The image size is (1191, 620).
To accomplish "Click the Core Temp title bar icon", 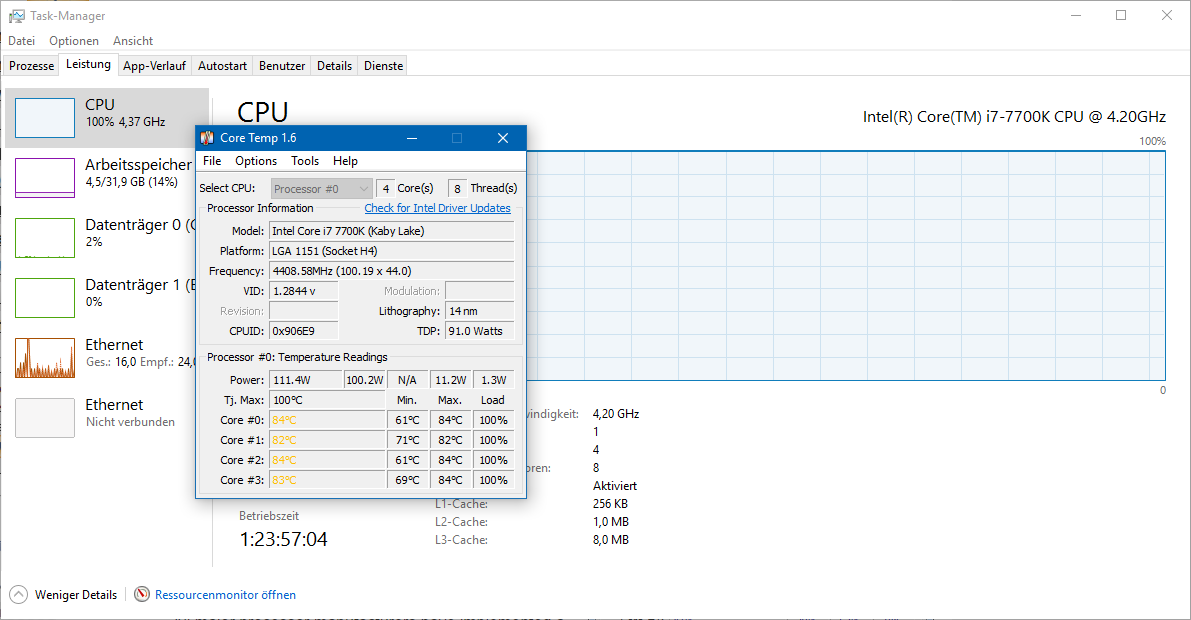I will pos(207,138).
